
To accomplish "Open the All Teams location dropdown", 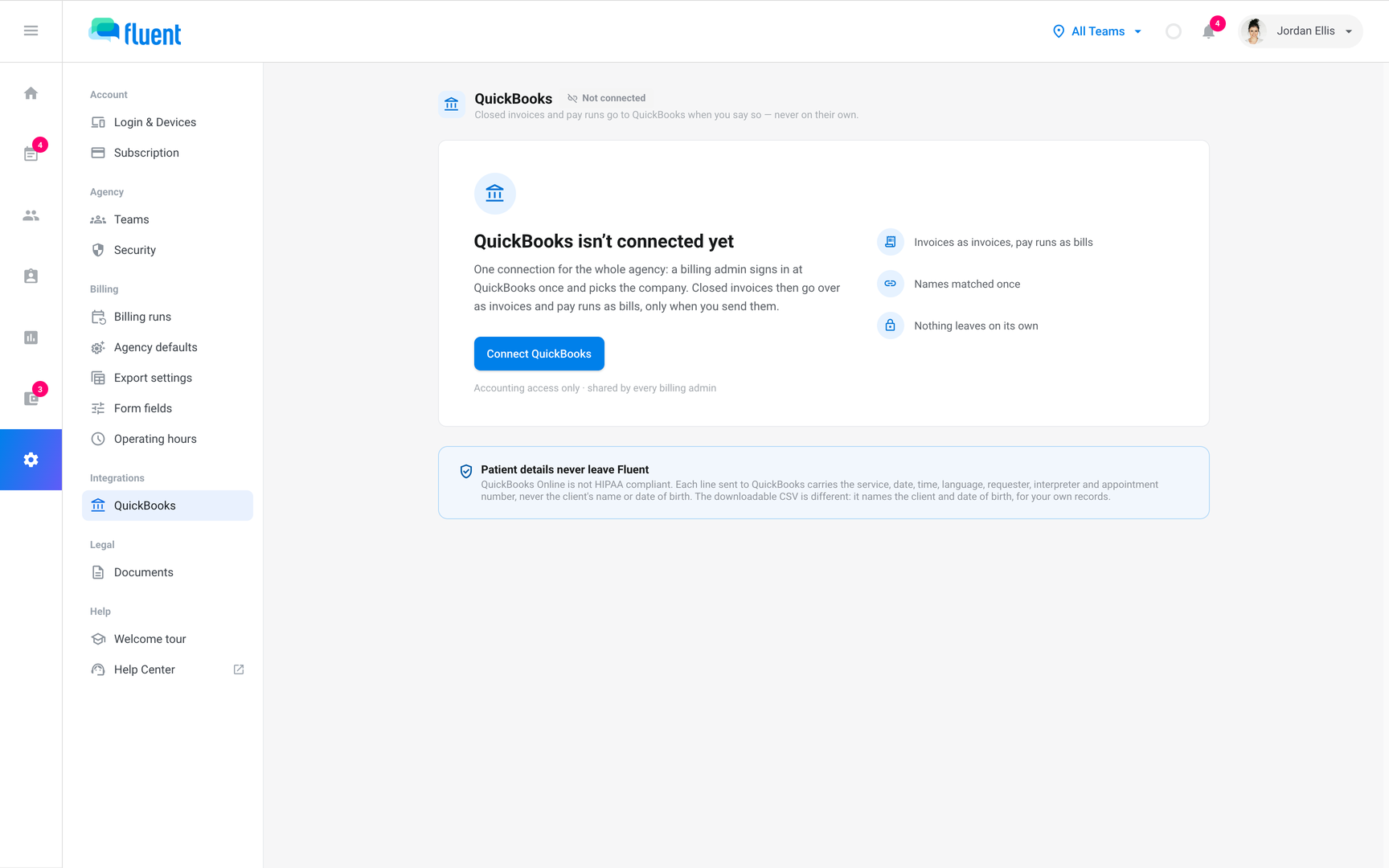I will pos(1097,31).
